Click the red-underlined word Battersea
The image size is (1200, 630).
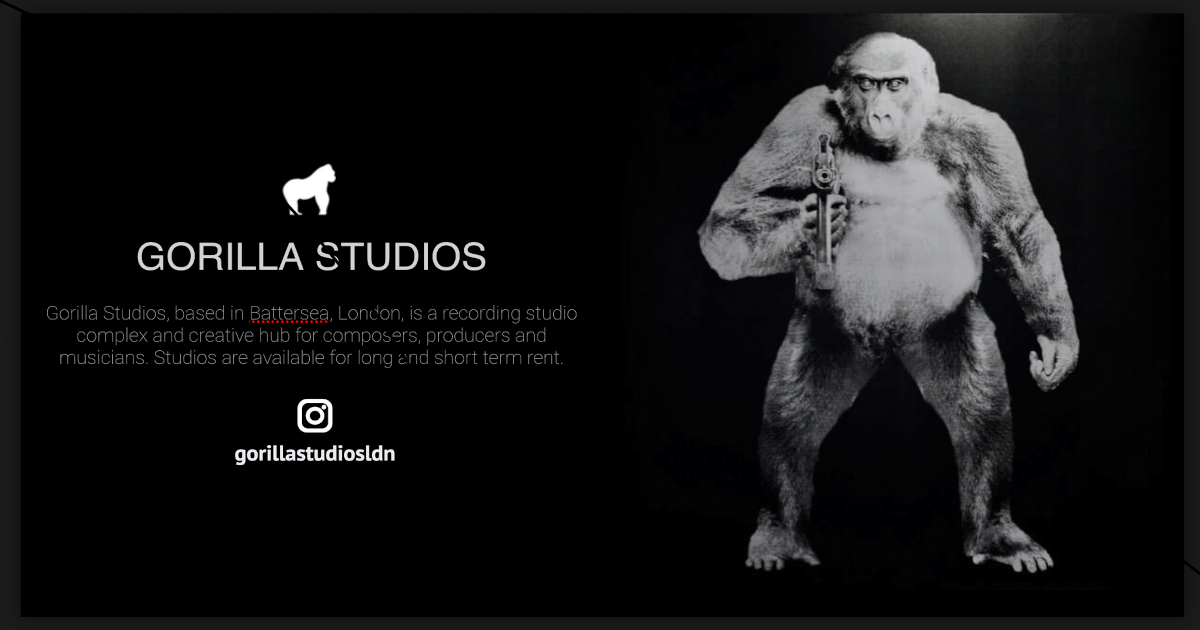tap(290, 314)
